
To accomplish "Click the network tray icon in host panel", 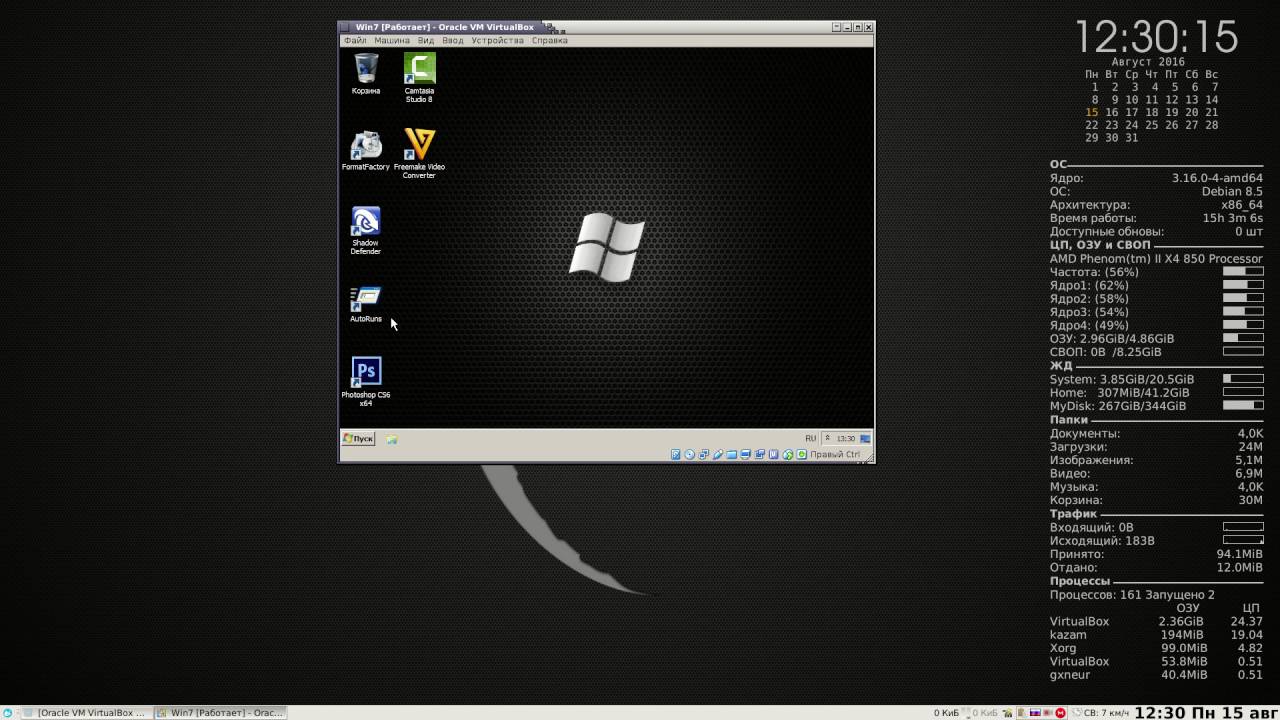I will [x=1008, y=713].
